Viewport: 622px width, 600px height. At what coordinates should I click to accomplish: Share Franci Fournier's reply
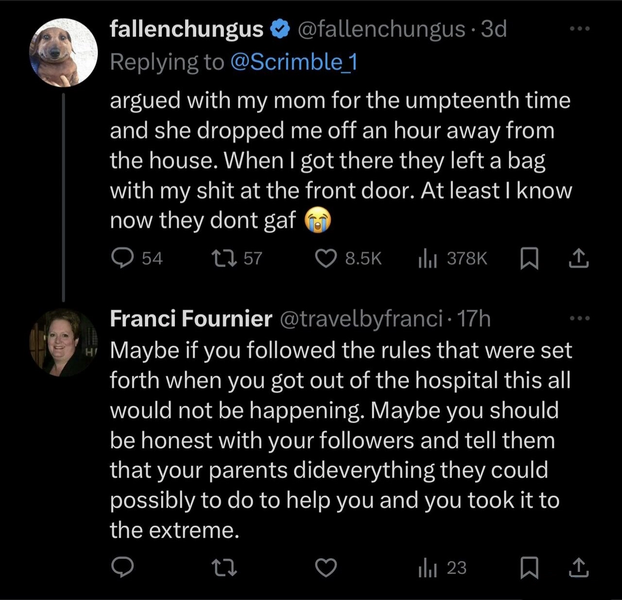(x=578, y=567)
